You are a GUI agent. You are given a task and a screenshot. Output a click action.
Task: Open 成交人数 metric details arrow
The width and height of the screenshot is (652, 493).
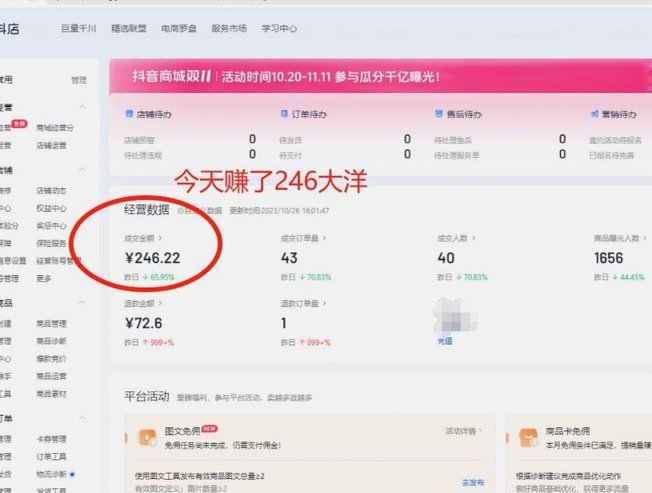tap(473, 238)
